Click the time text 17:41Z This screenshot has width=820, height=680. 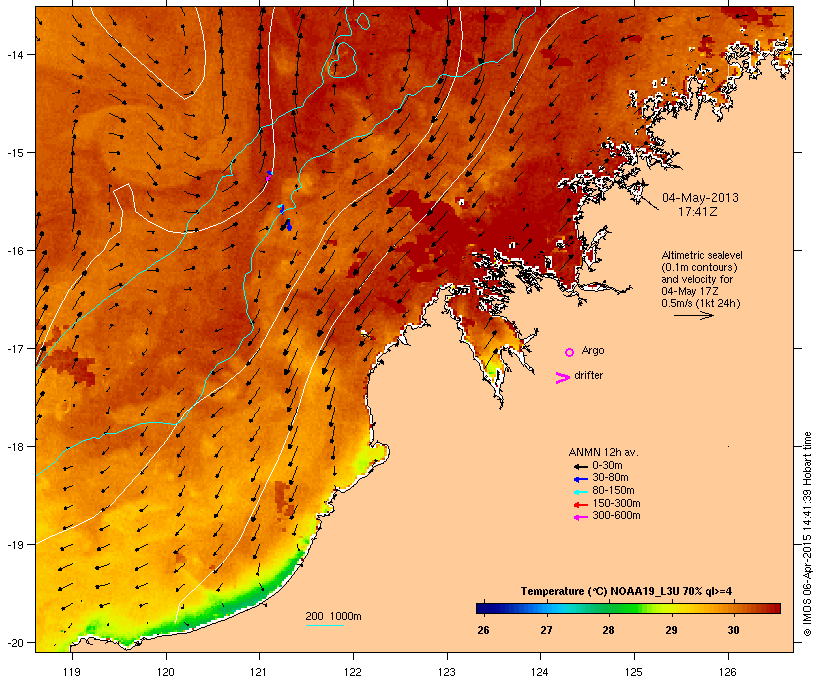coord(697,212)
